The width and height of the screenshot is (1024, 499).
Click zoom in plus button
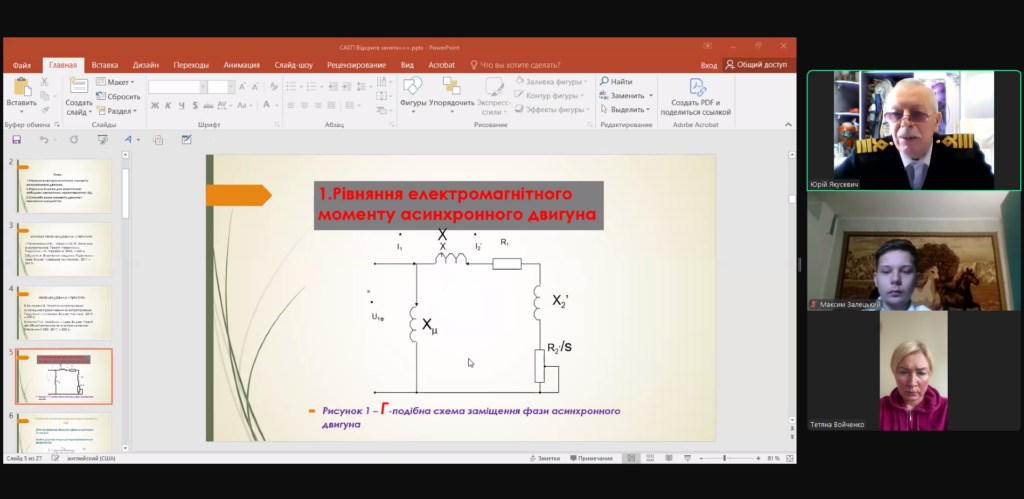coord(758,459)
